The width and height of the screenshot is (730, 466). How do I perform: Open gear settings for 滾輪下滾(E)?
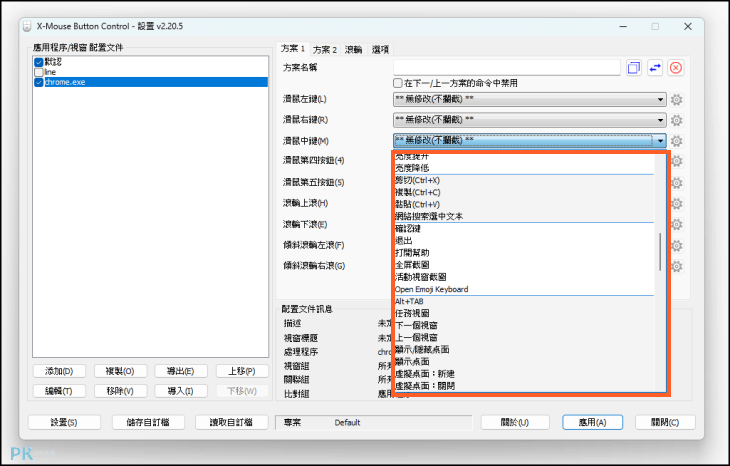pyautogui.click(x=676, y=224)
